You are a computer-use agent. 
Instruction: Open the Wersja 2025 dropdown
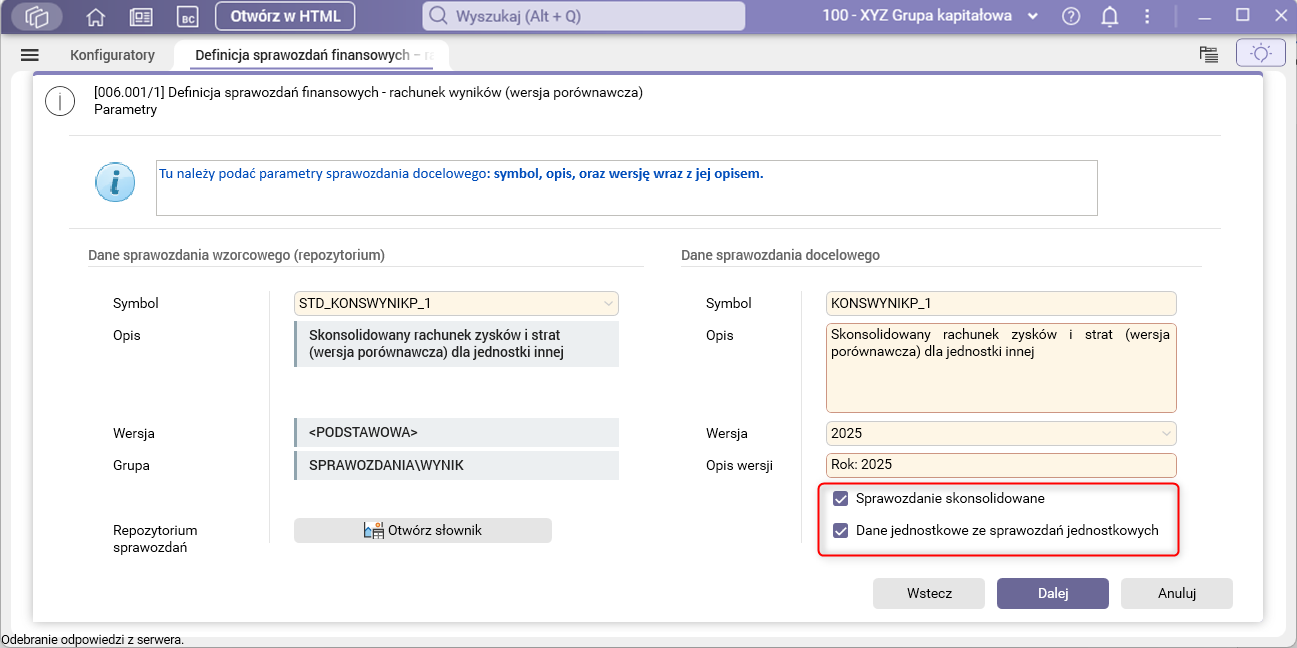click(x=1165, y=433)
